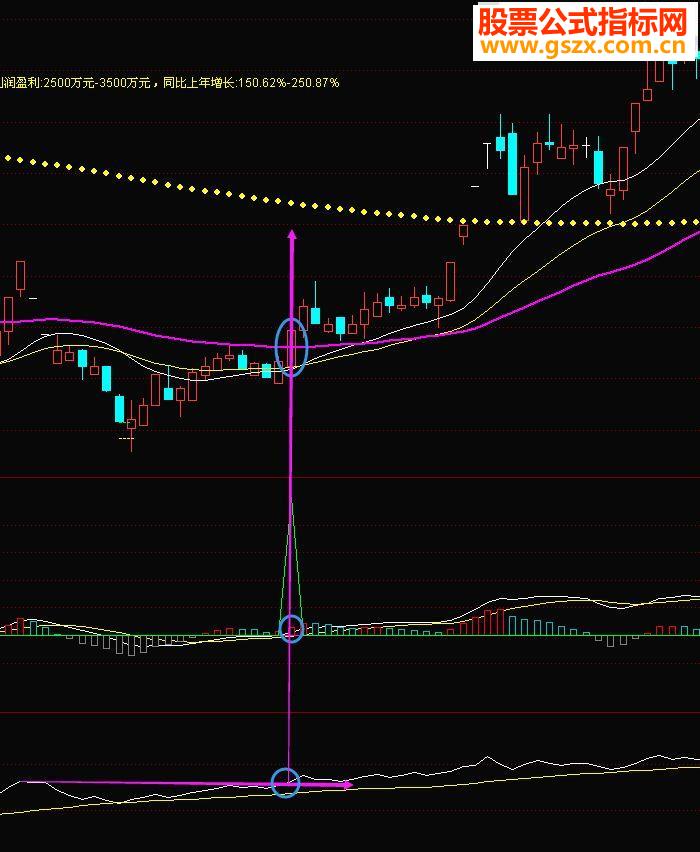Click the profit forecast text 利润盈利:2500万元-3500万元
This screenshot has height=852, width=700.
75,83
